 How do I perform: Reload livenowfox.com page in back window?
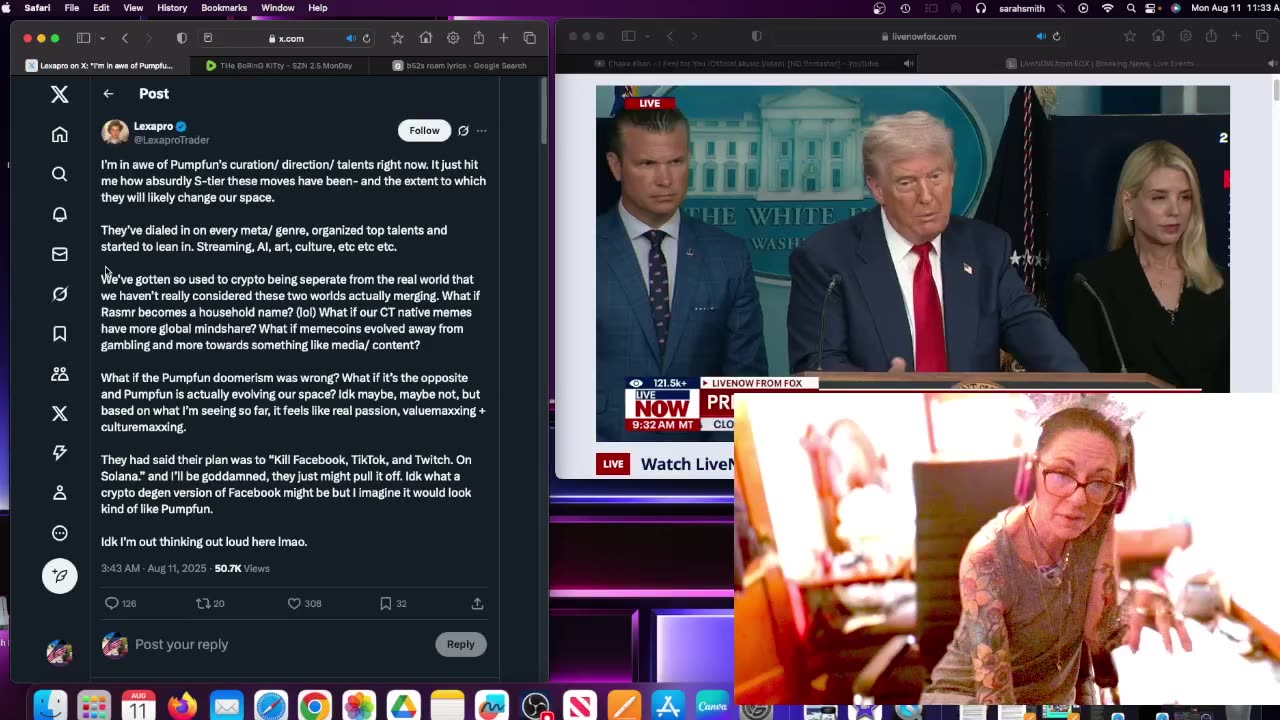[x=1056, y=36]
